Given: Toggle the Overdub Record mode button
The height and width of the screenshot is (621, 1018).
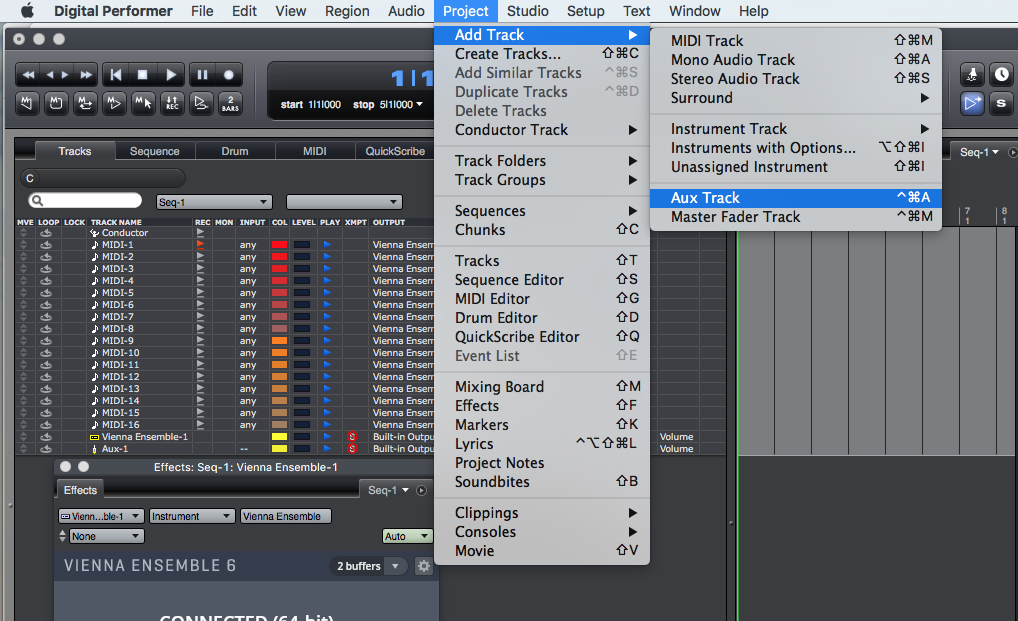Looking at the screenshot, I should 172,103.
